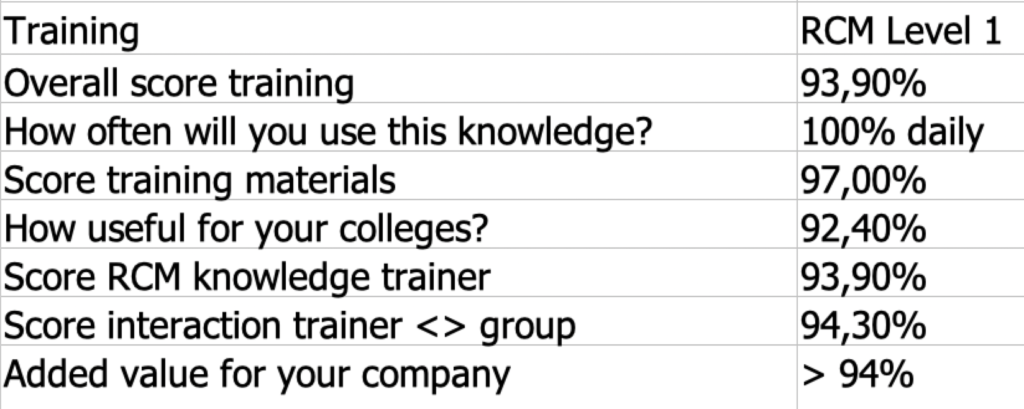The width and height of the screenshot is (1024, 409).
Task: Select the "Score training materials" label cell
Action: click(200, 180)
